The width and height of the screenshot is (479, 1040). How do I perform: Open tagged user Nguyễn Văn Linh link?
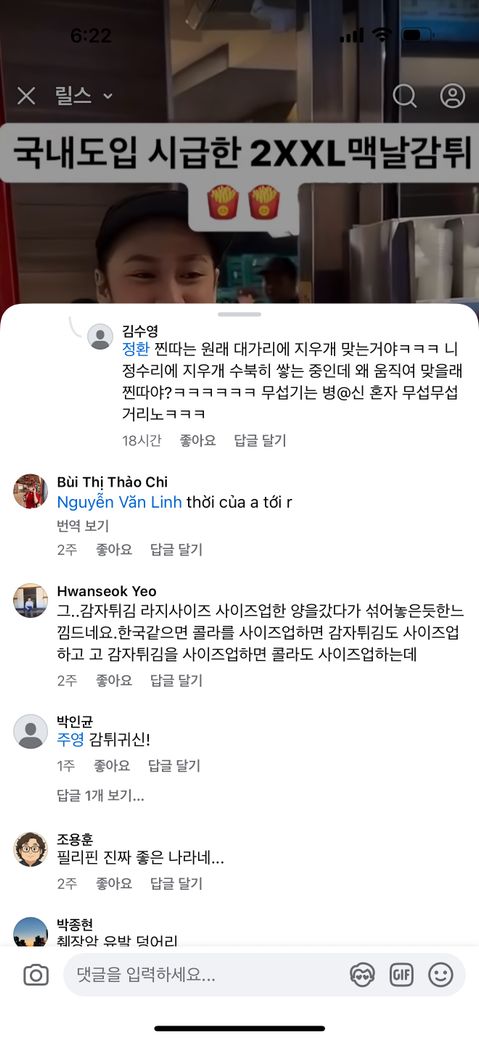[x=119, y=502]
